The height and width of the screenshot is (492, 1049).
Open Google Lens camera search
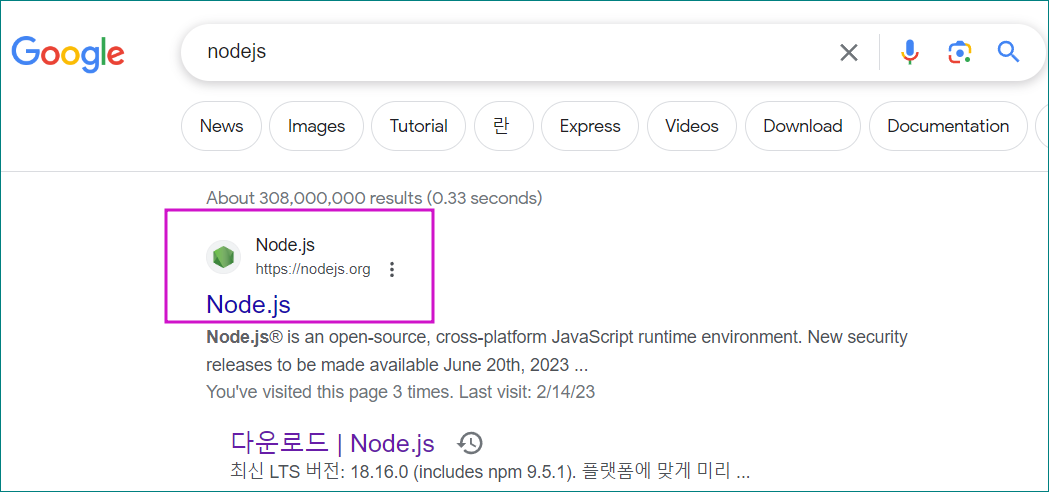point(959,52)
